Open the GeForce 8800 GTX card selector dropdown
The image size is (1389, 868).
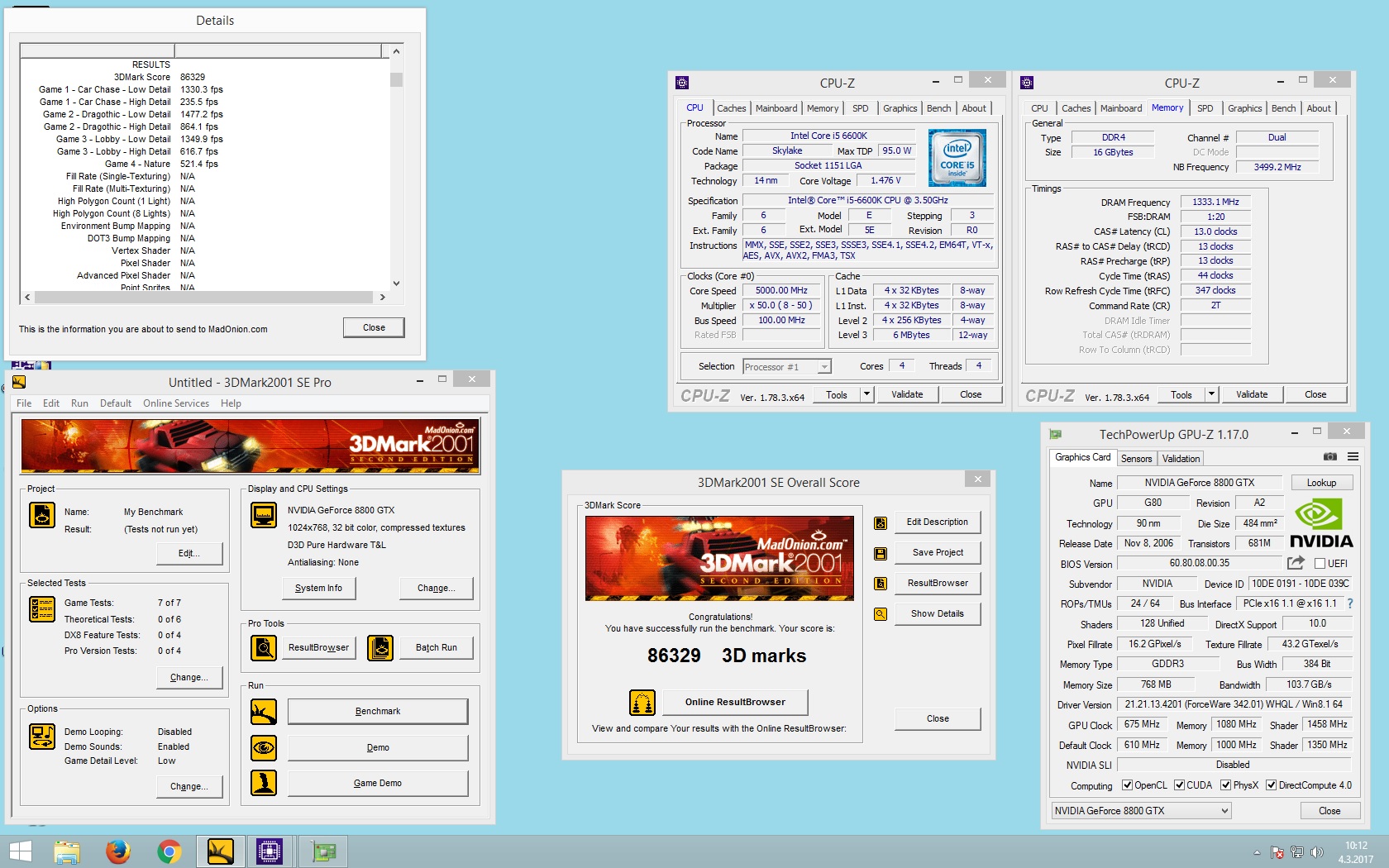coord(1141,811)
